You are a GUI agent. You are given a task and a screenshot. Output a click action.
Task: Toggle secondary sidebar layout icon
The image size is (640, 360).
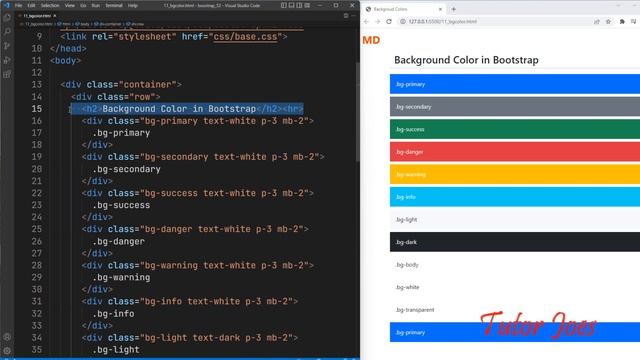click(299, 5)
